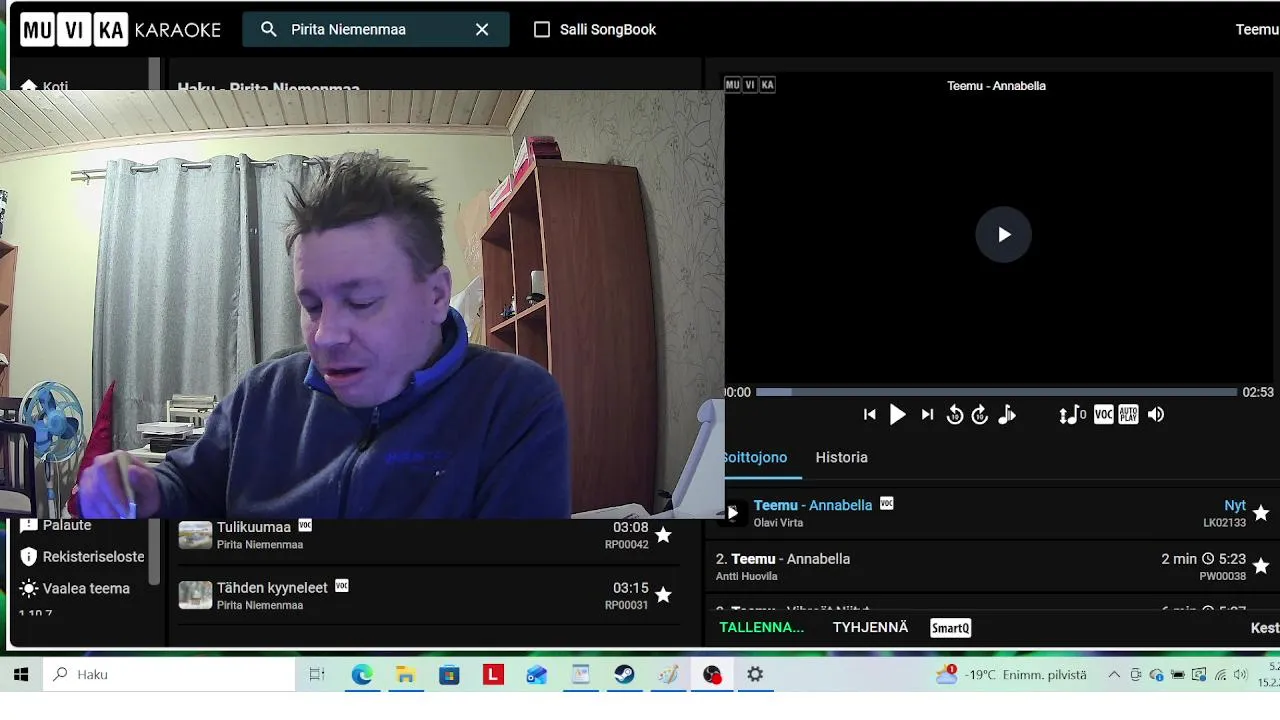The width and height of the screenshot is (1280, 720).
Task: Open the red L app on the taskbar
Action: [x=493, y=675]
